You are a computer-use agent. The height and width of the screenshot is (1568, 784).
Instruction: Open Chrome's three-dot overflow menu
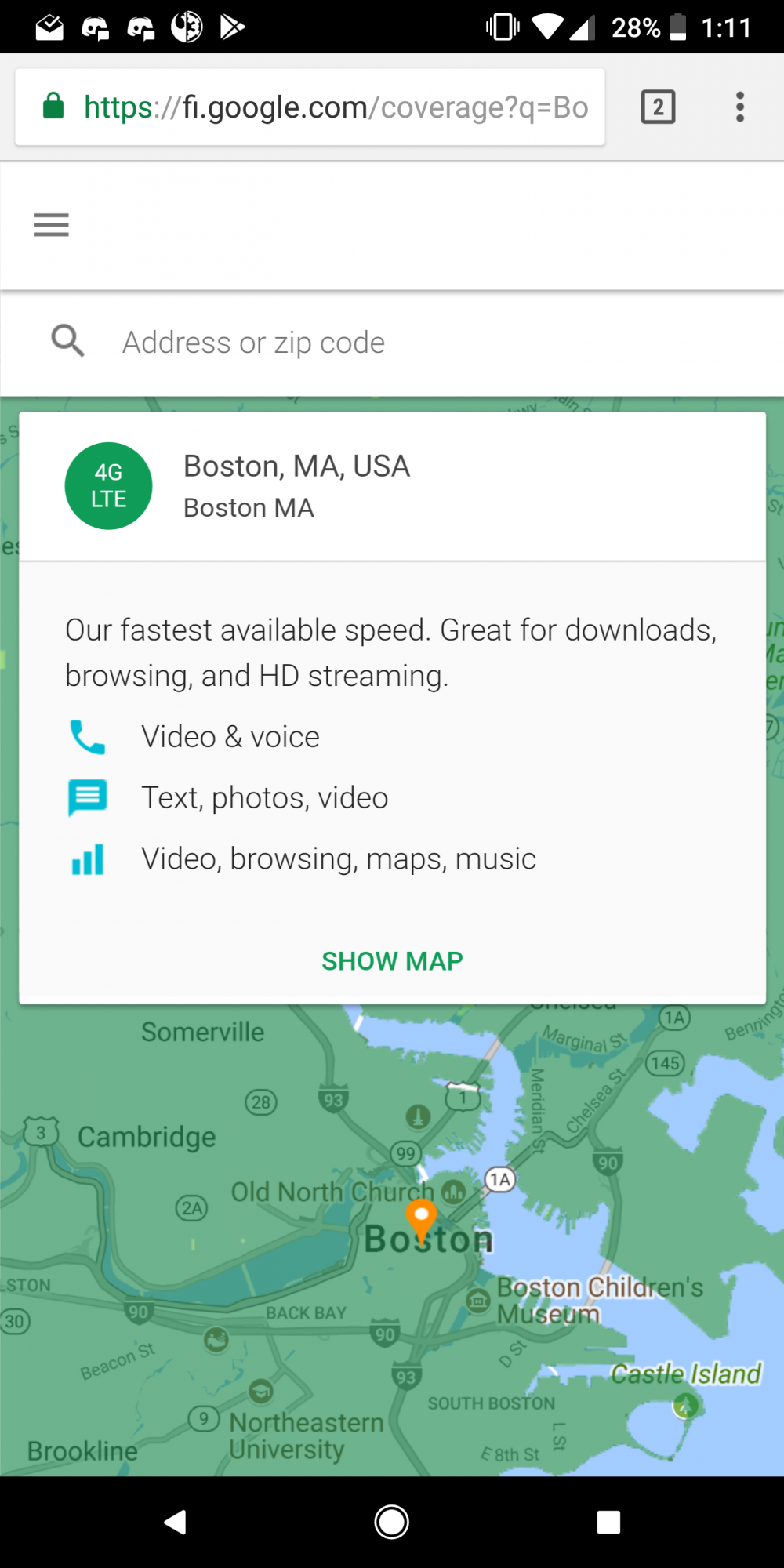(739, 107)
